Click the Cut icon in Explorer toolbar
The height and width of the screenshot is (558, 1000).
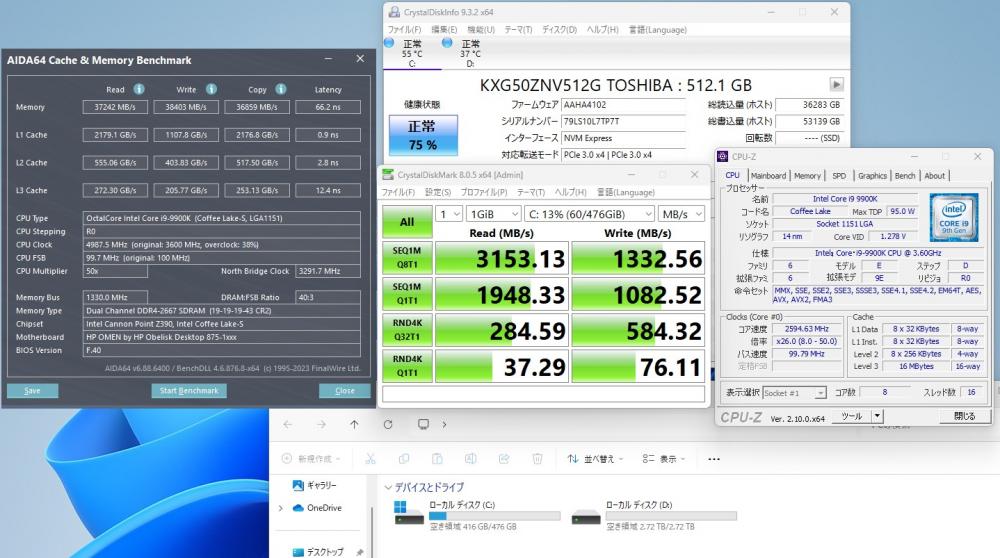click(x=371, y=459)
